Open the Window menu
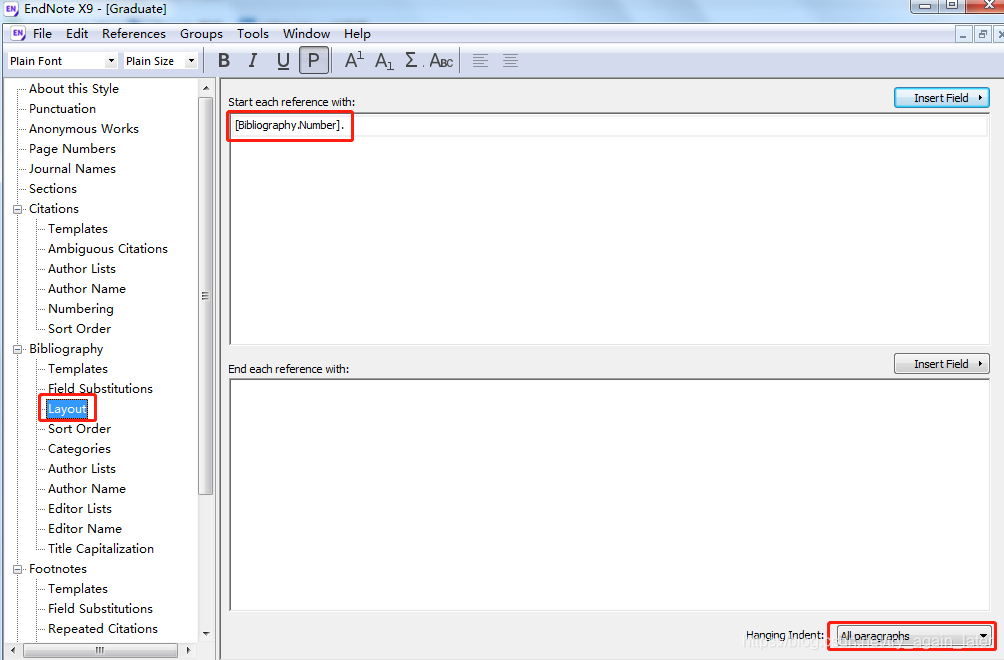Screen dimensions: 1004x660 pos(307,33)
